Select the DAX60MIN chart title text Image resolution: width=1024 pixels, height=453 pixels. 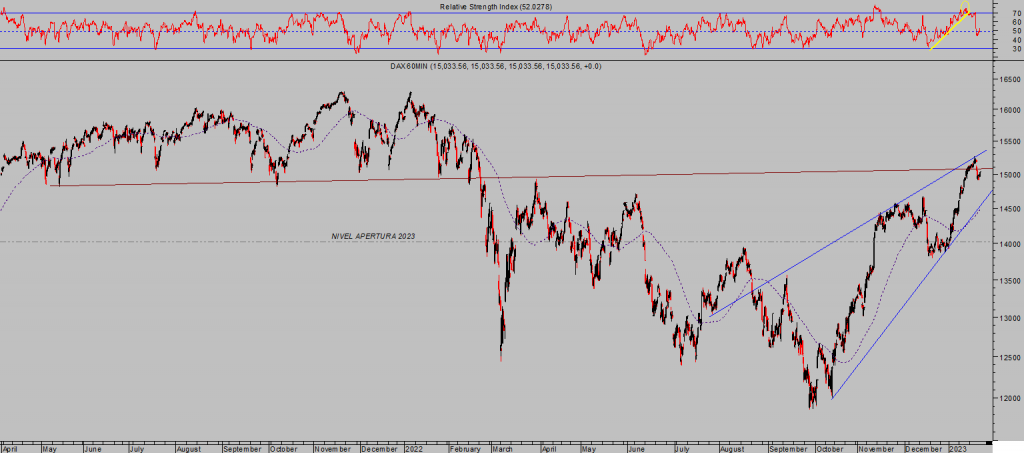[495, 66]
